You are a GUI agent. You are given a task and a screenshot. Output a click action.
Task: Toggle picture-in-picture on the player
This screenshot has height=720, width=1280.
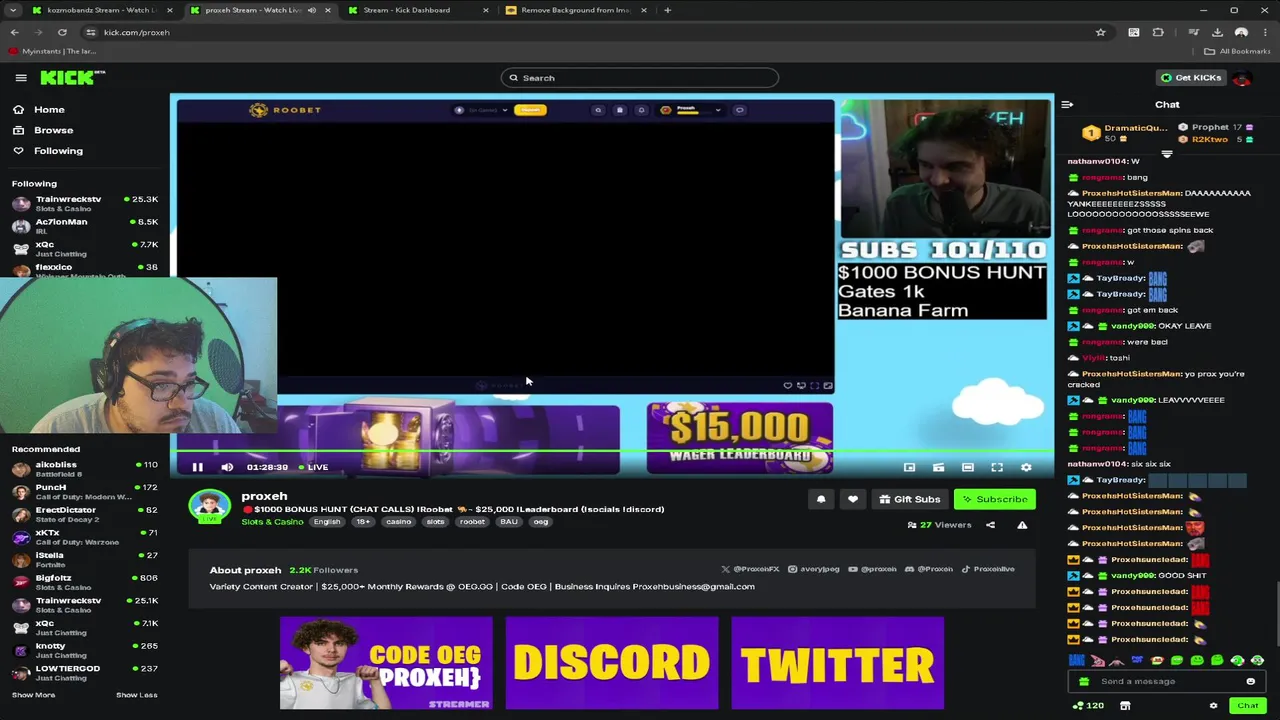click(x=910, y=467)
